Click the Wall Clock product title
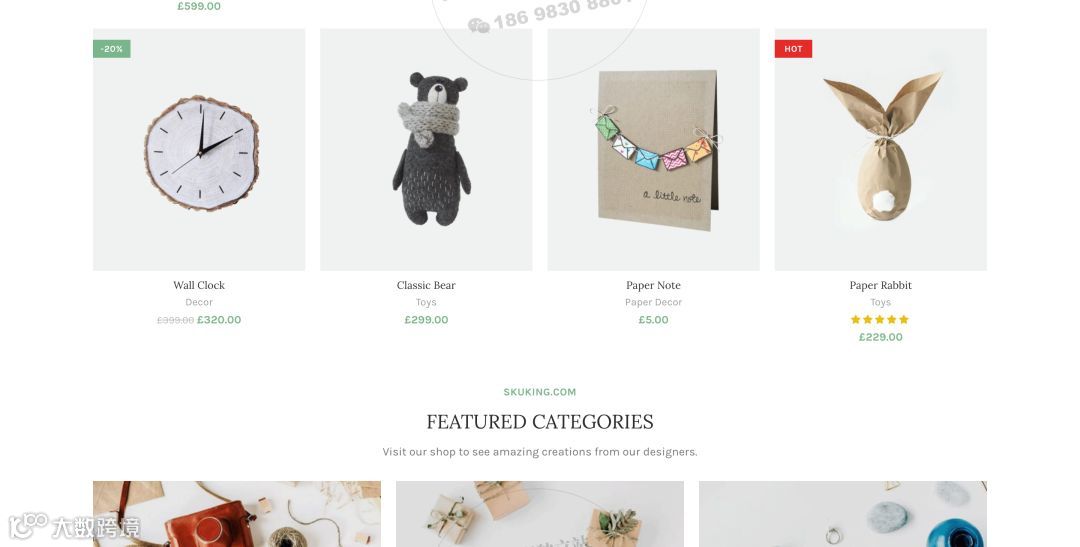 199,285
